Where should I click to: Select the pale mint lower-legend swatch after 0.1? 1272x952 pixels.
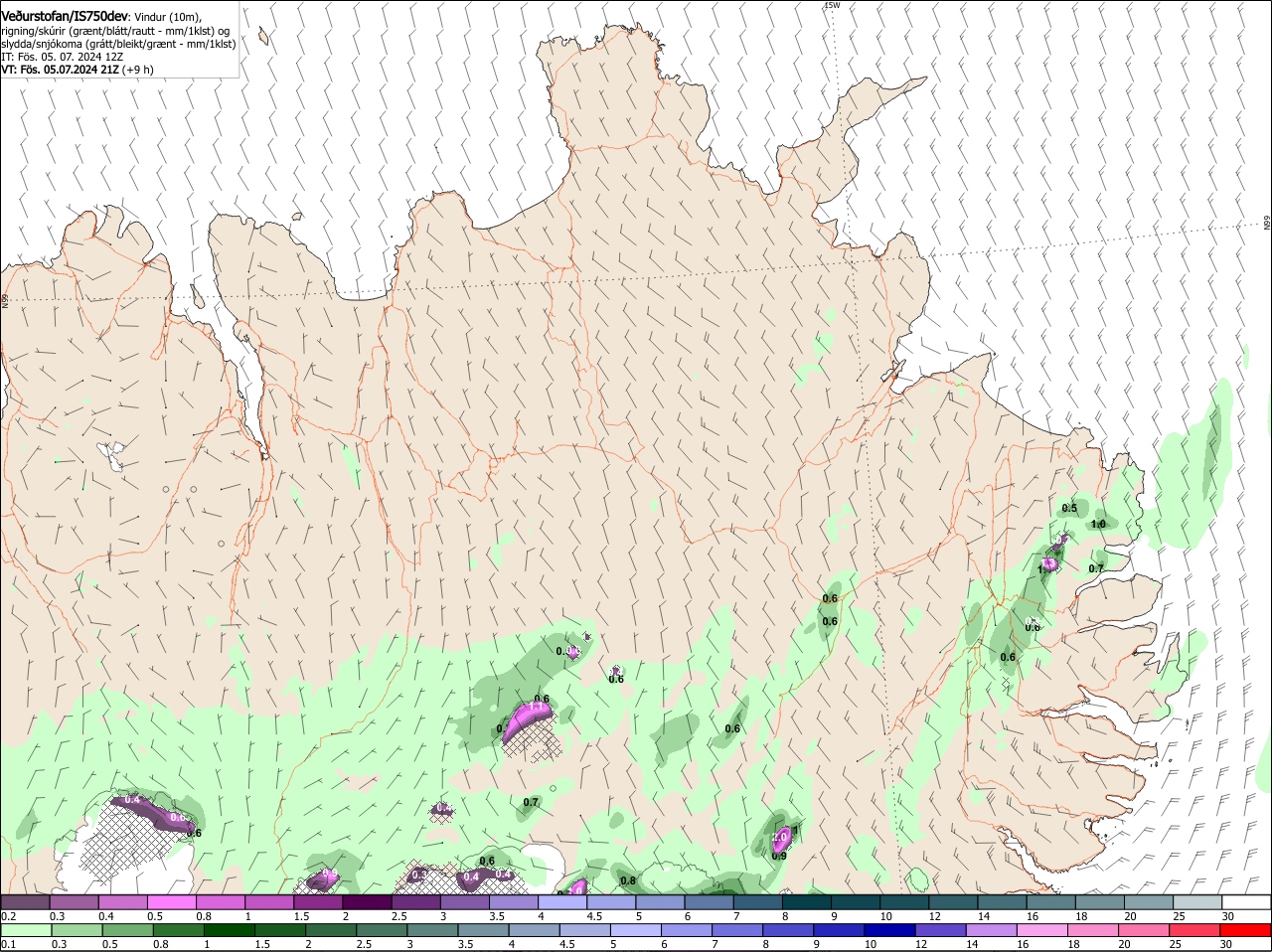tap(26, 930)
